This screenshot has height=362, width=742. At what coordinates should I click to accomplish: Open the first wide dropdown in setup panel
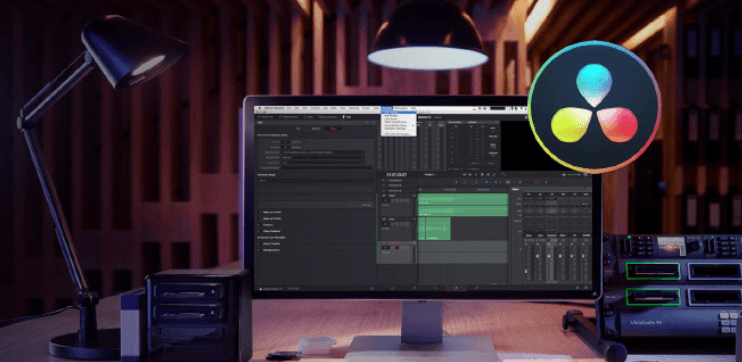(323, 152)
